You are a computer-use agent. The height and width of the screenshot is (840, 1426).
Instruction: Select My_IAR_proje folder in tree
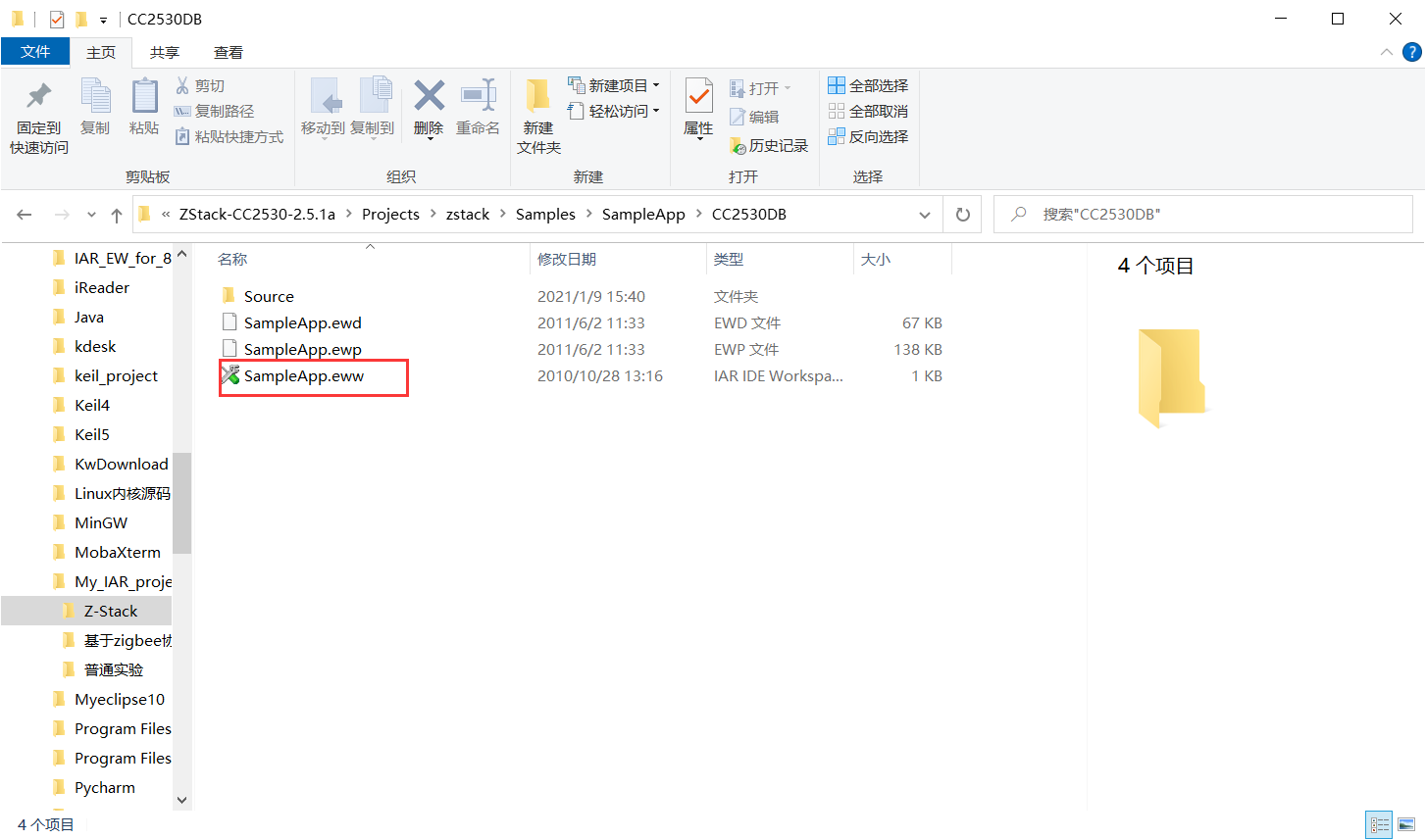pos(123,581)
